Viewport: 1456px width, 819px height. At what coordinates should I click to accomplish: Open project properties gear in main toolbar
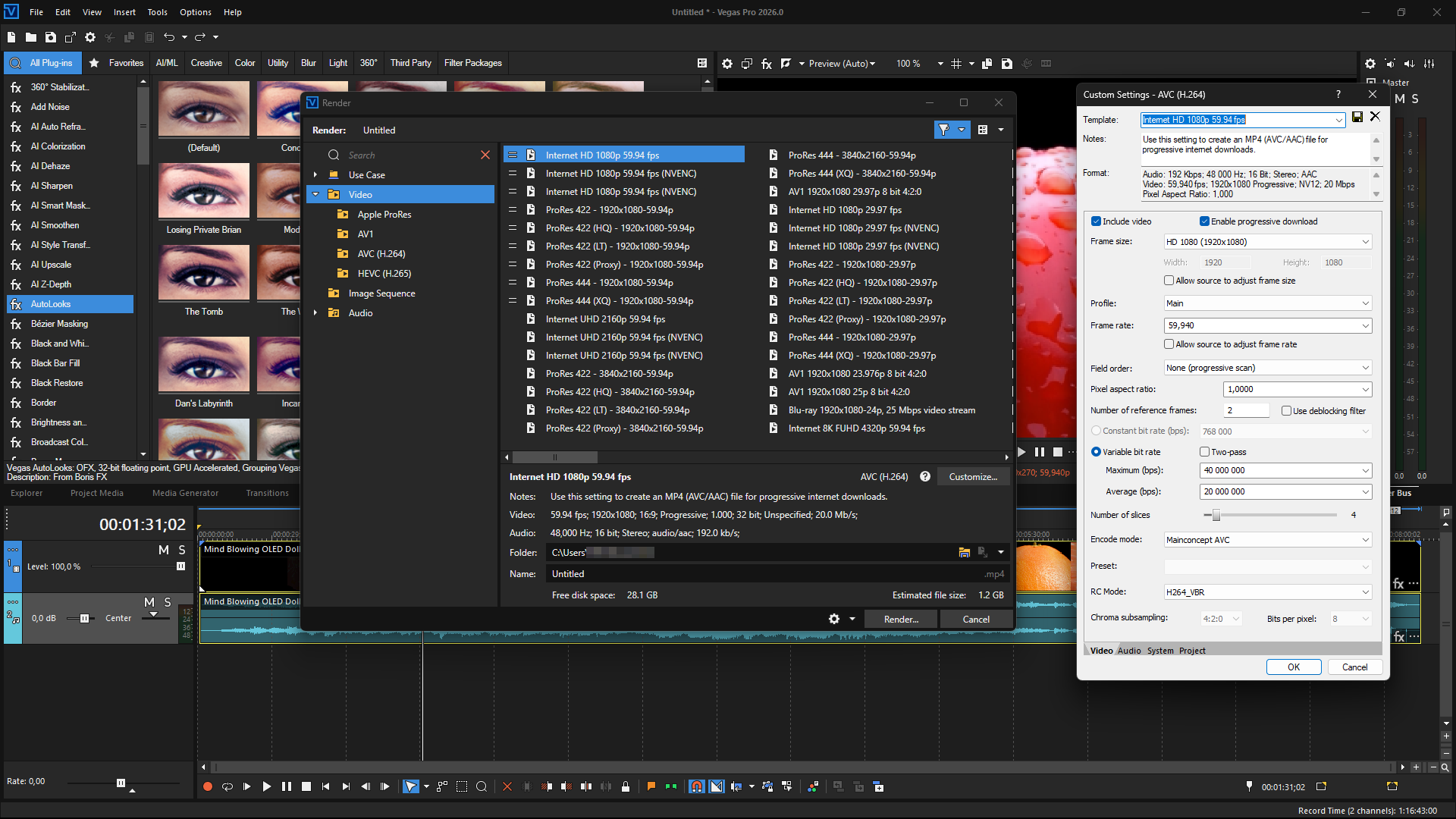tap(90, 37)
